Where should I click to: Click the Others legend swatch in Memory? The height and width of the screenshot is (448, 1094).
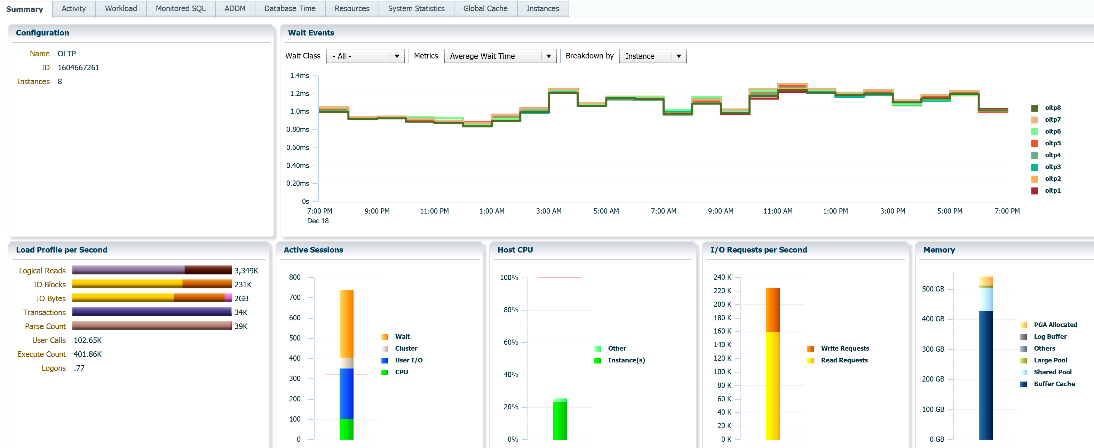click(x=1023, y=348)
